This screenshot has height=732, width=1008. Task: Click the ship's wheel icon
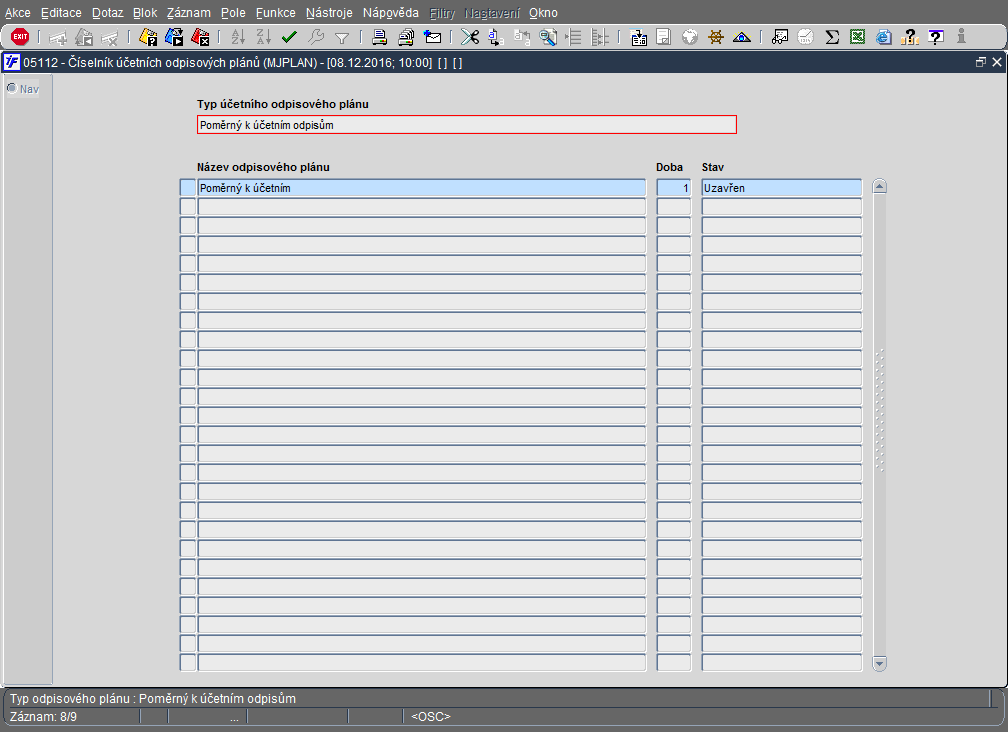(715, 37)
